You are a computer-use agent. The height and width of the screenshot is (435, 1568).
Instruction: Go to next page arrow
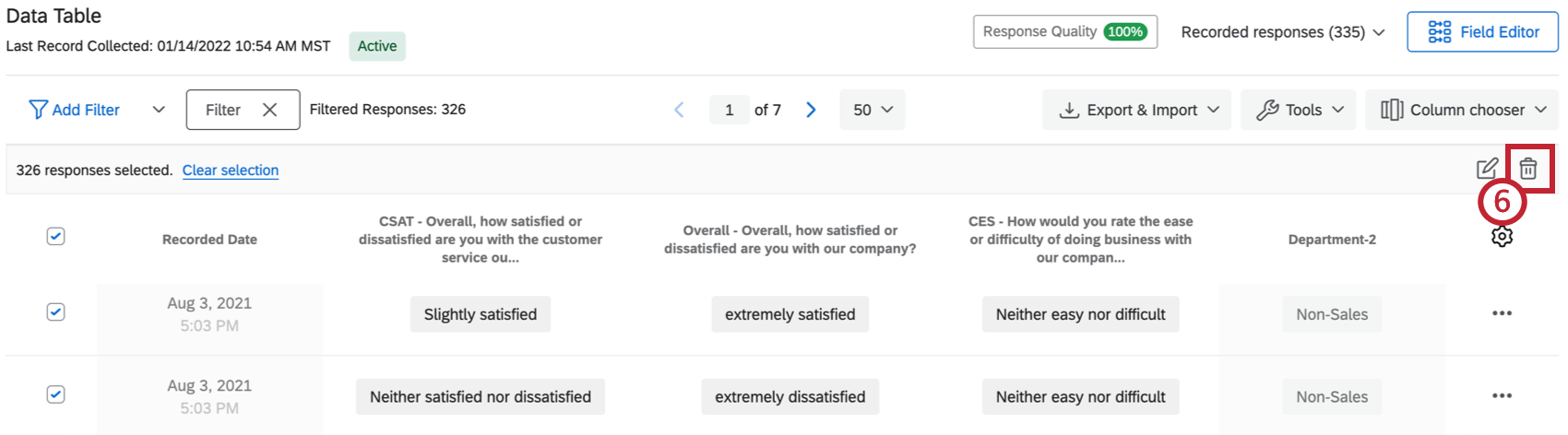(811, 110)
